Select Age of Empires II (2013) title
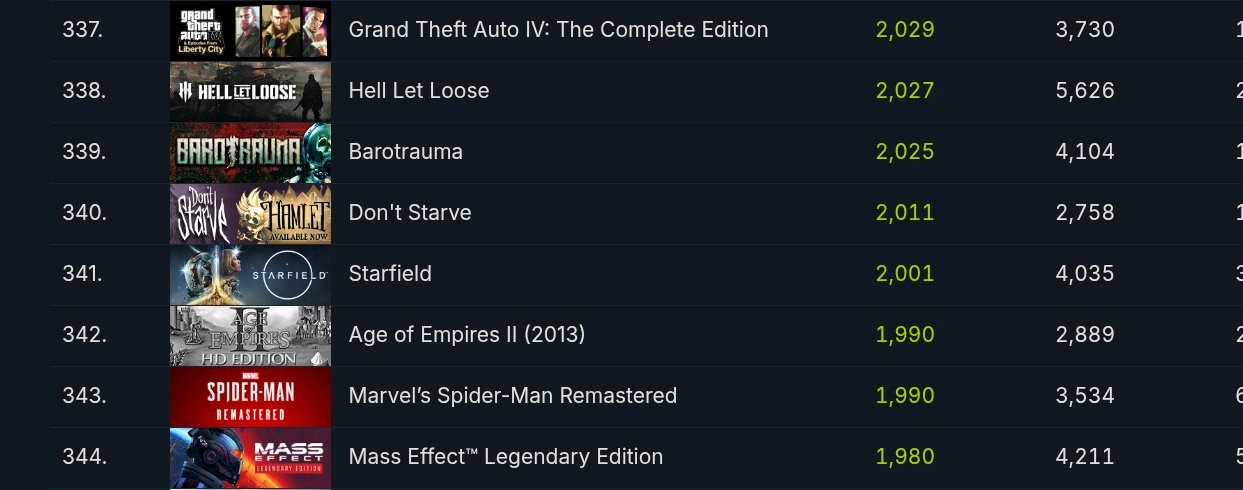The height and width of the screenshot is (490, 1243). (x=467, y=335)
